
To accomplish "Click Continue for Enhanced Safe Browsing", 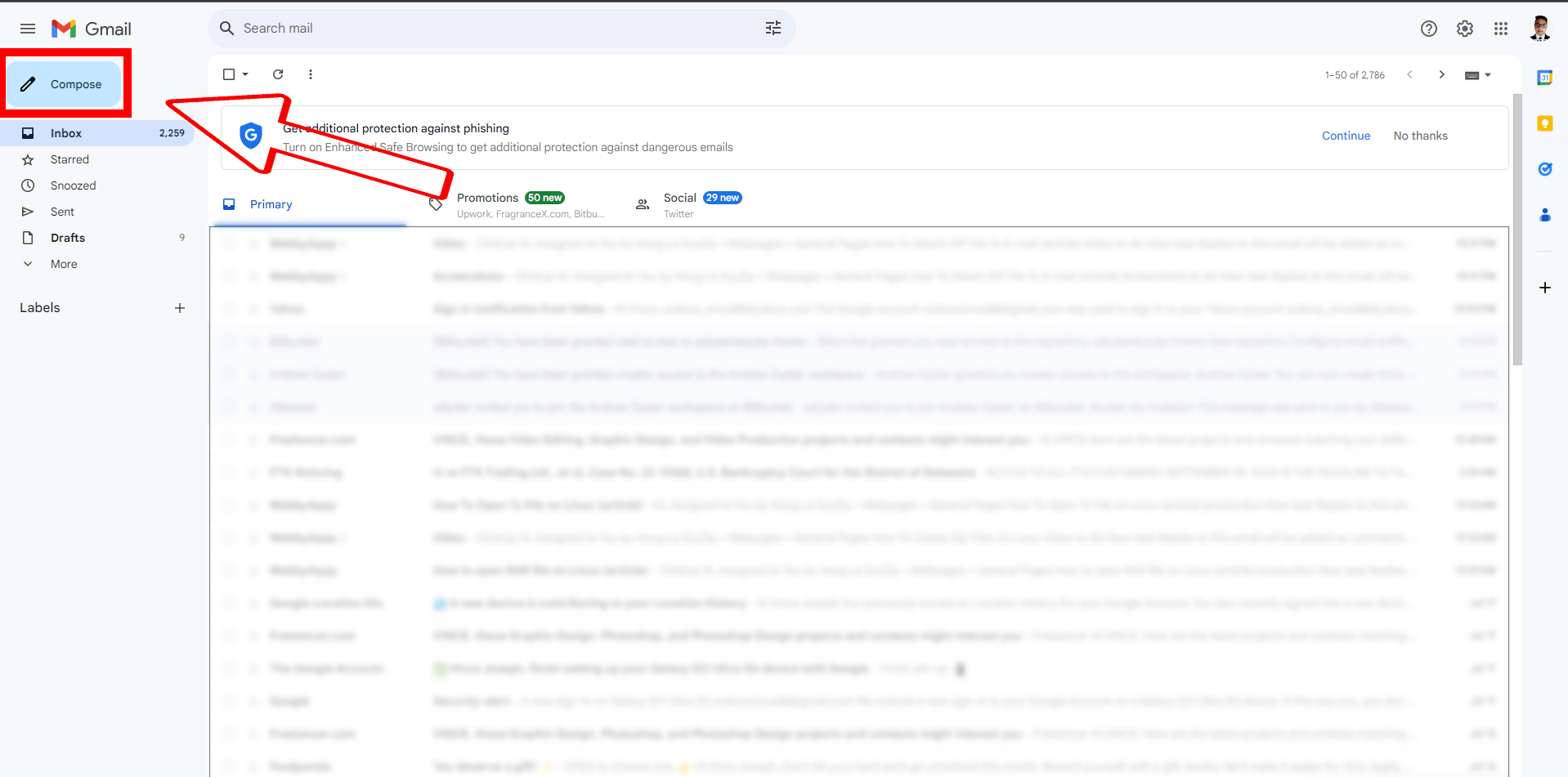I will click(1346, 136).
